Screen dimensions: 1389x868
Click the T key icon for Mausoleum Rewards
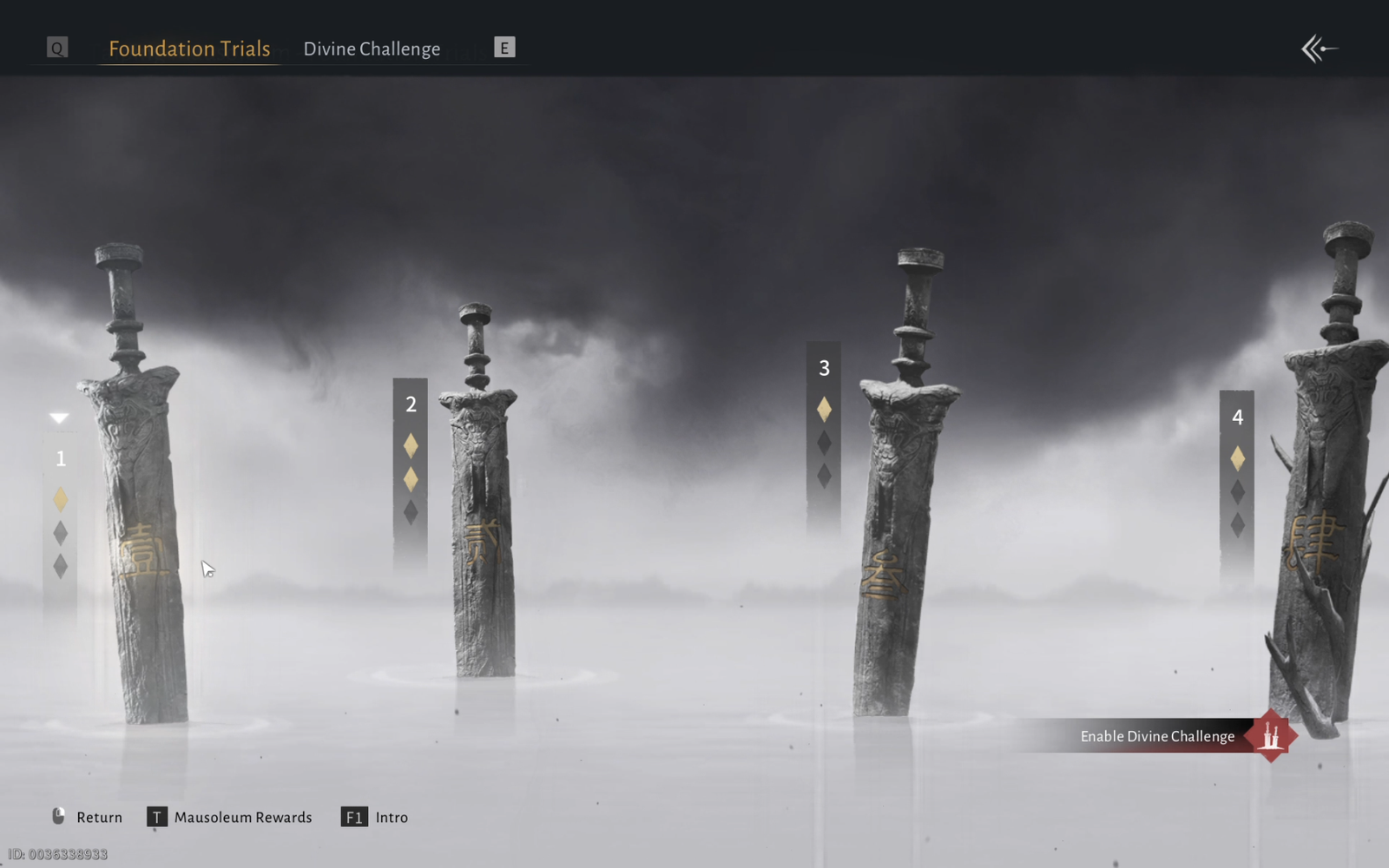tap(156, 818)
